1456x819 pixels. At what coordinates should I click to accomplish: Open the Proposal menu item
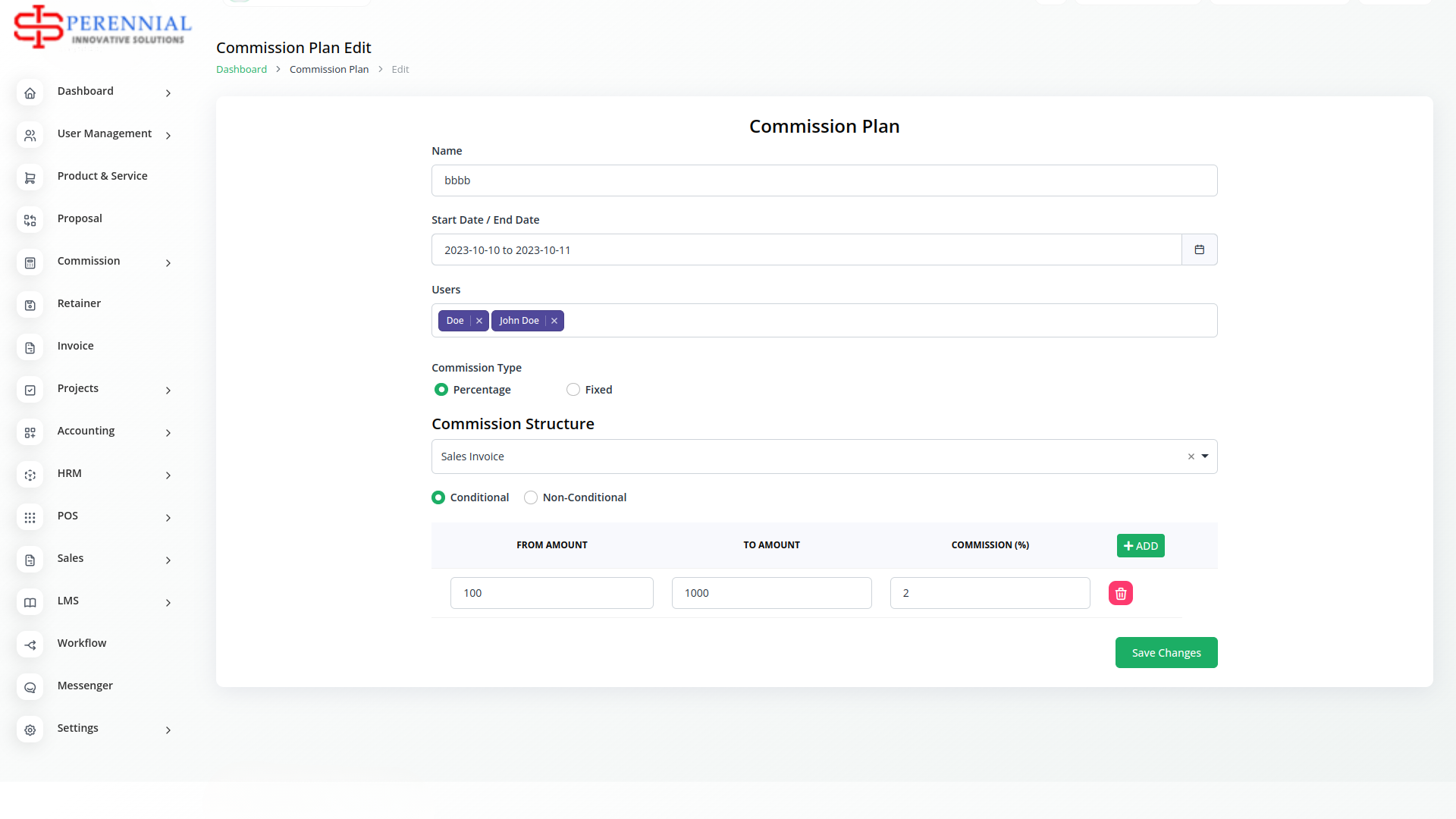click(80, 218)
